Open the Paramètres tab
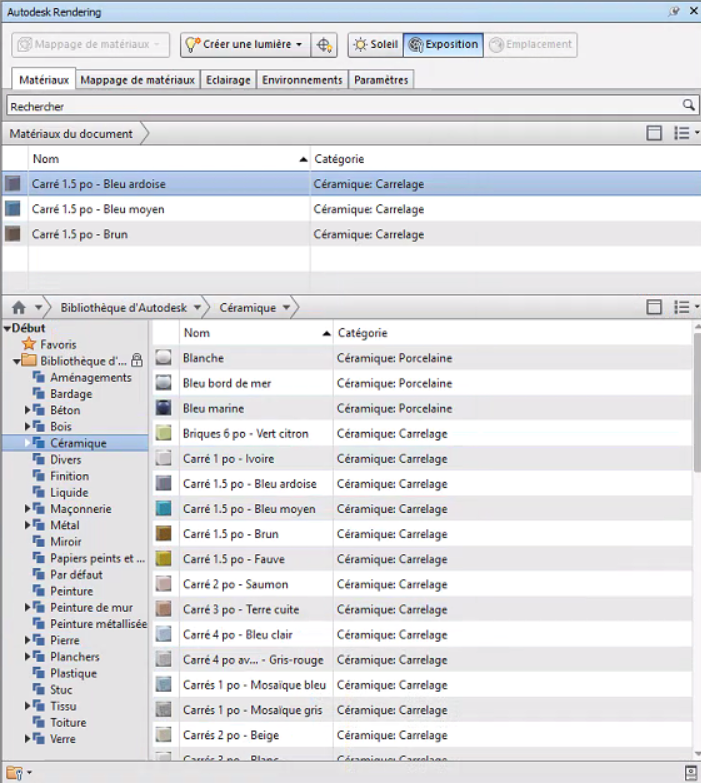This screenshot has width=701, height=783. point(381,80)
